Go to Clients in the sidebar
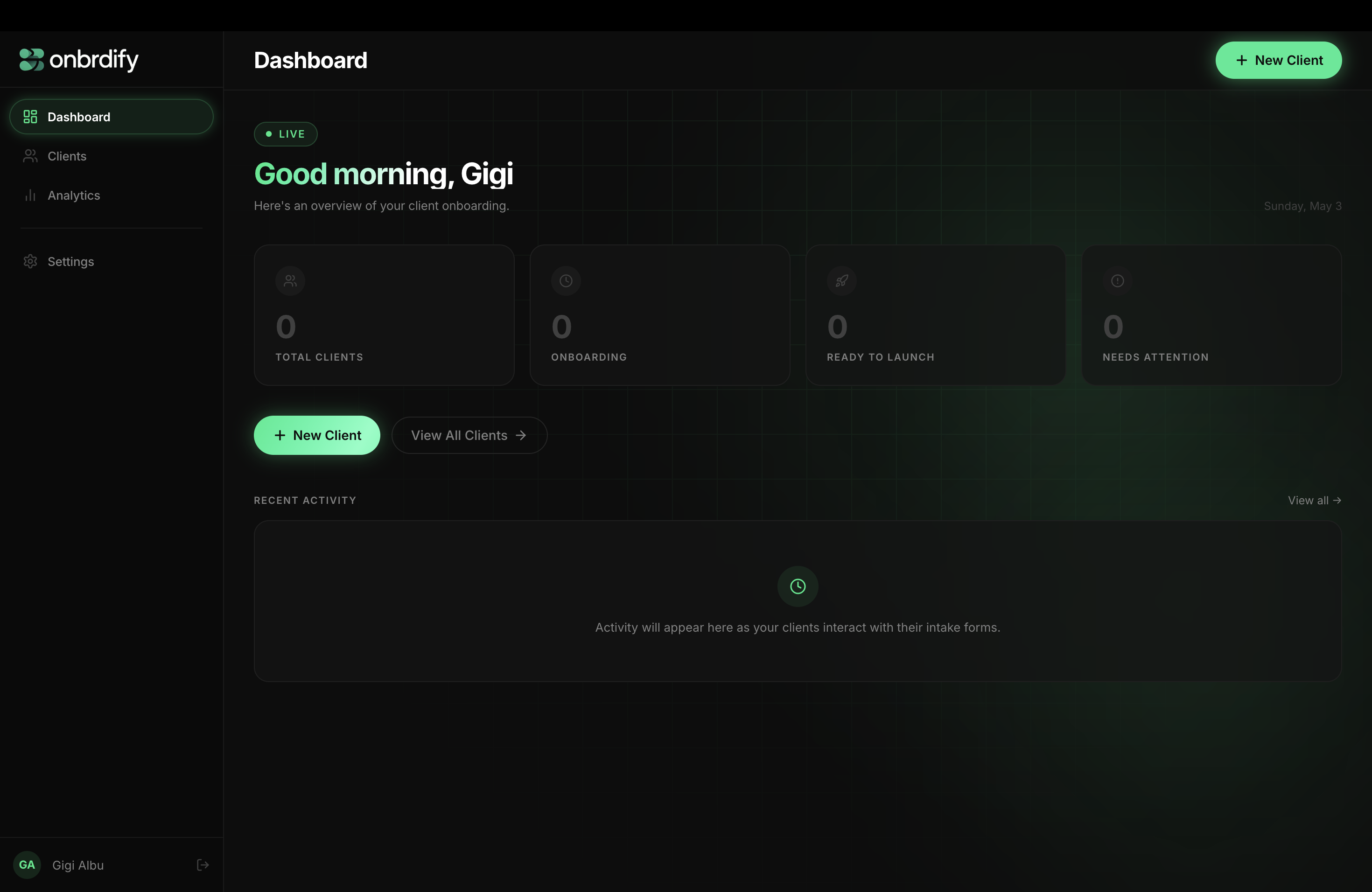Image resolution: width=1372 pixels, height=892 pixels. click(111, 156)
